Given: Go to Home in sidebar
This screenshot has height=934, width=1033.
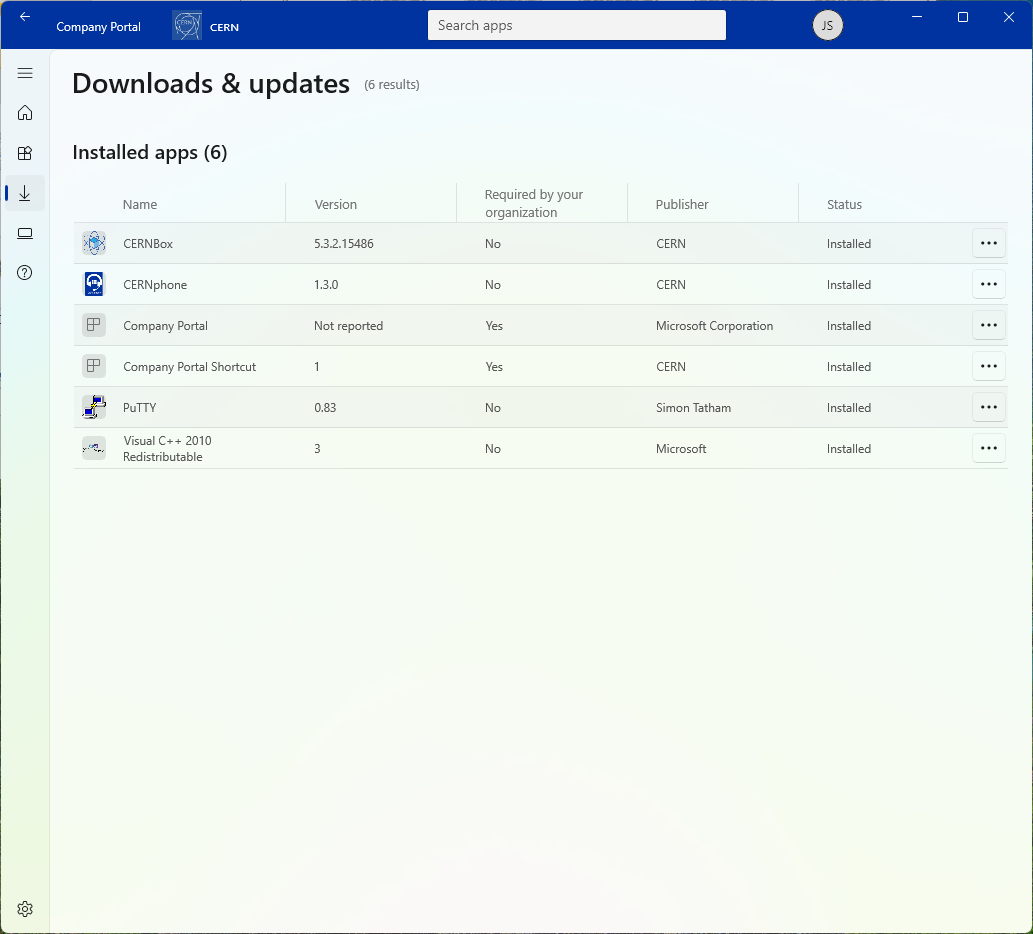Looking at the screenshot, I should pyautogui.click(x=25, y=113).
